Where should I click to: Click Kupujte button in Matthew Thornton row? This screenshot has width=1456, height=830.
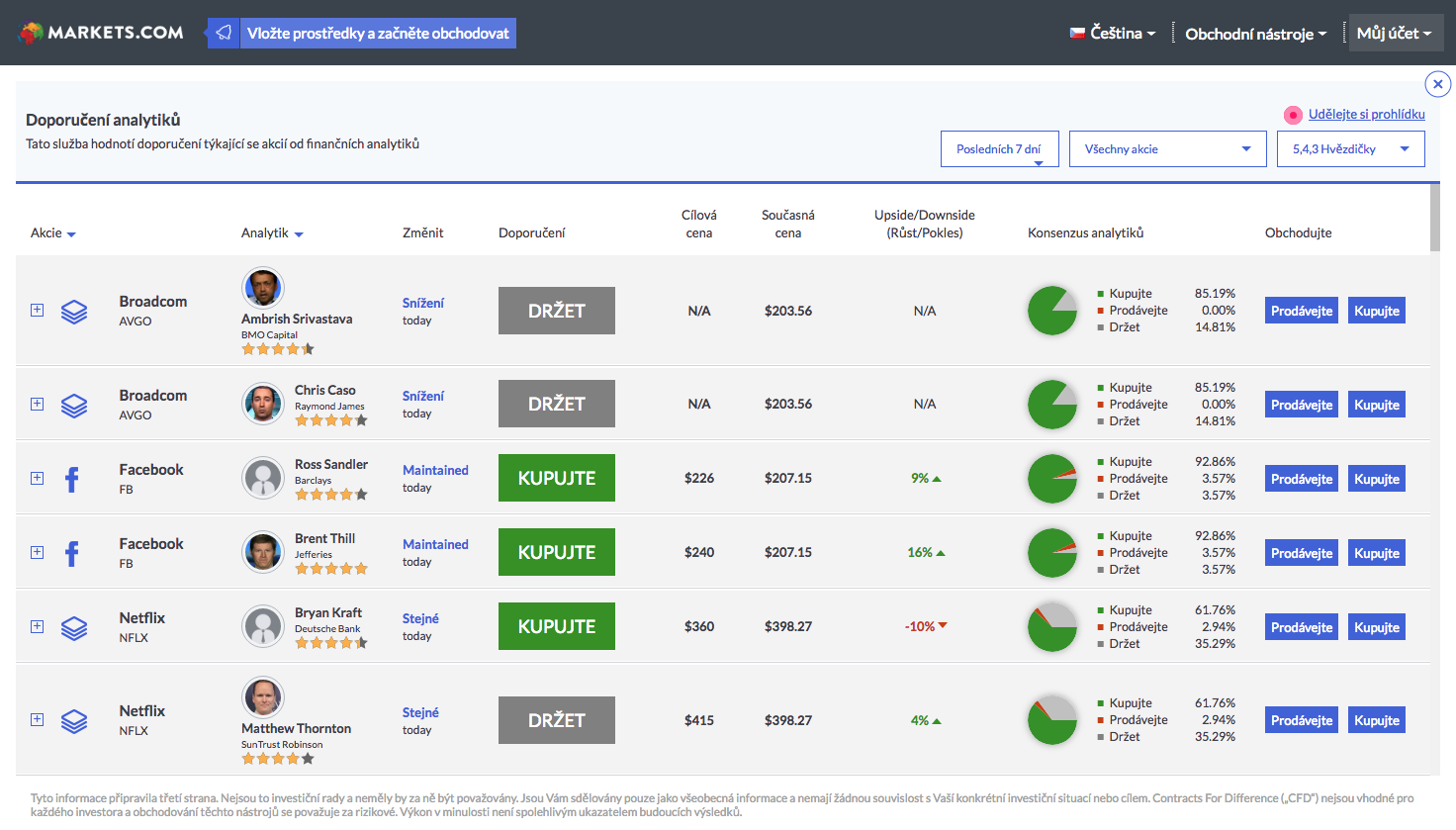coord(1377,720)
